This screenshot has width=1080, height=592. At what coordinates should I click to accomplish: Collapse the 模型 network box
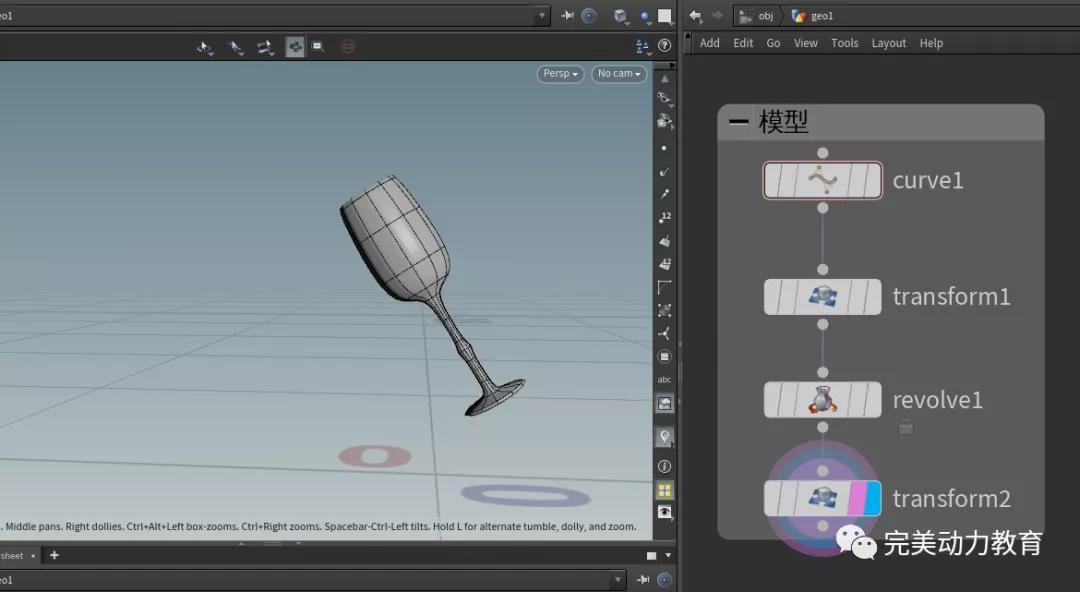[739, 122]
